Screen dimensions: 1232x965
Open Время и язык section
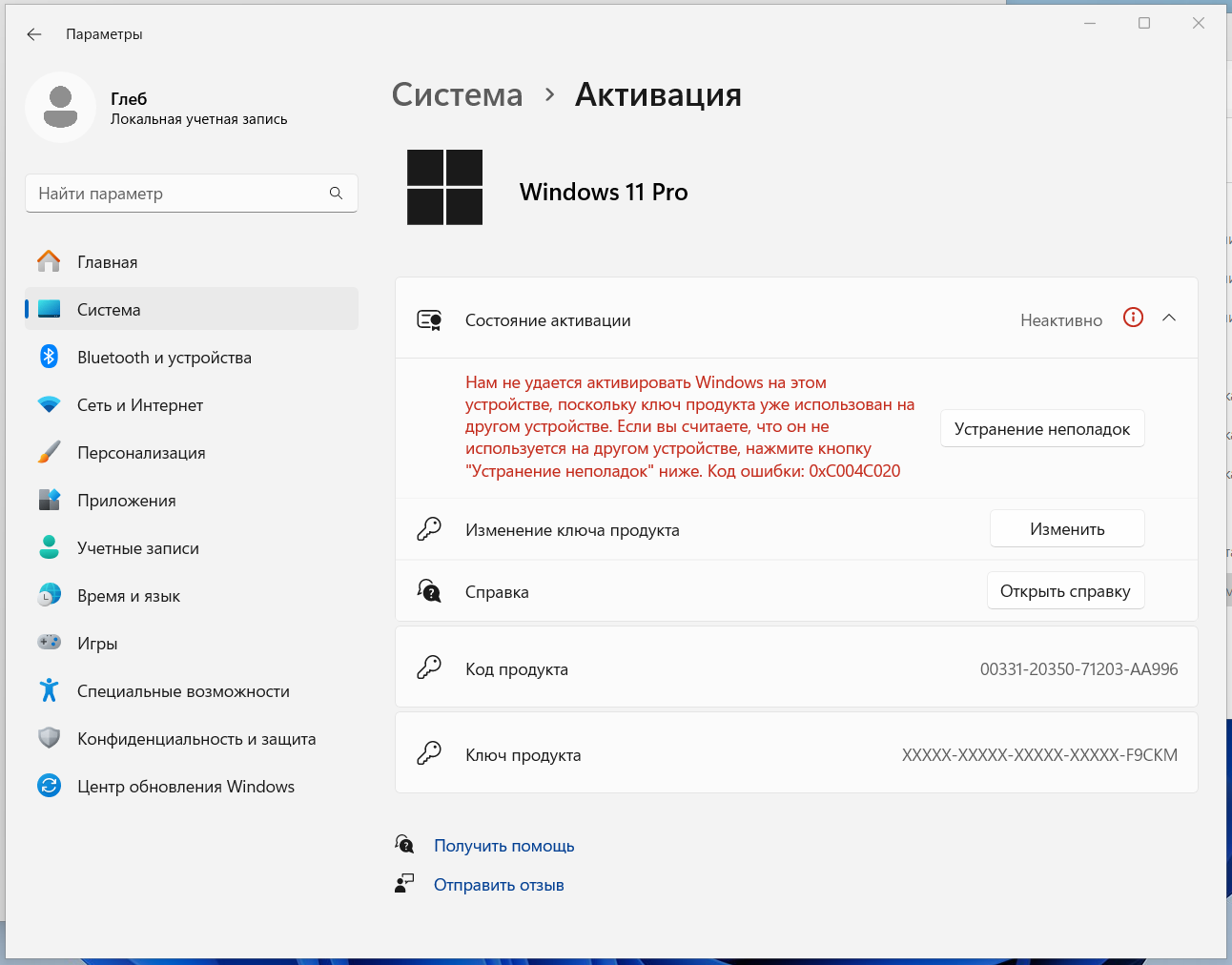(x=192, y=595)
